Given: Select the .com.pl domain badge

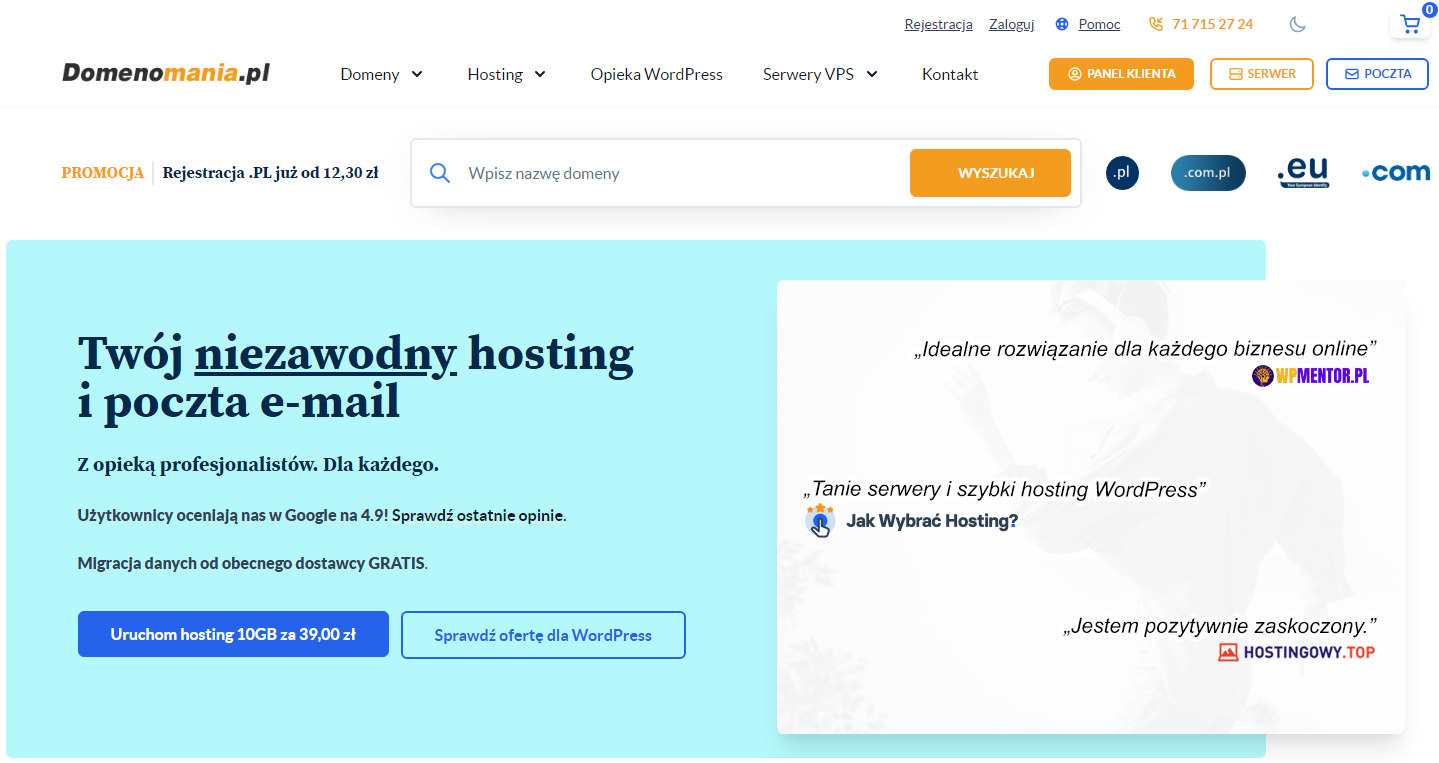Looking at the screenshot, I should [x=1208, y=173].
